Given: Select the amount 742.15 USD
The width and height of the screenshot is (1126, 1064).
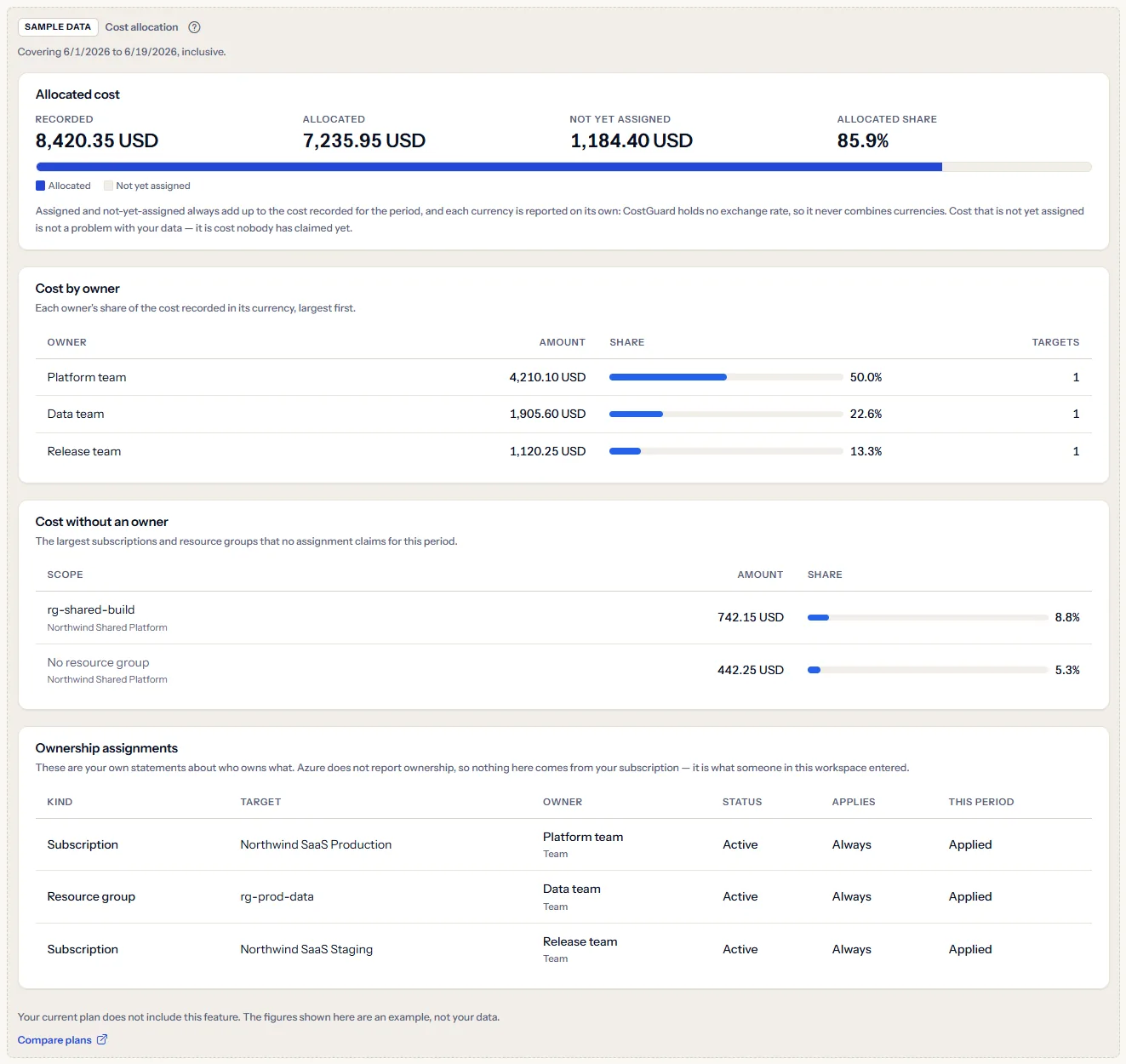Looking at the screenshot, I should pos(750,617).
